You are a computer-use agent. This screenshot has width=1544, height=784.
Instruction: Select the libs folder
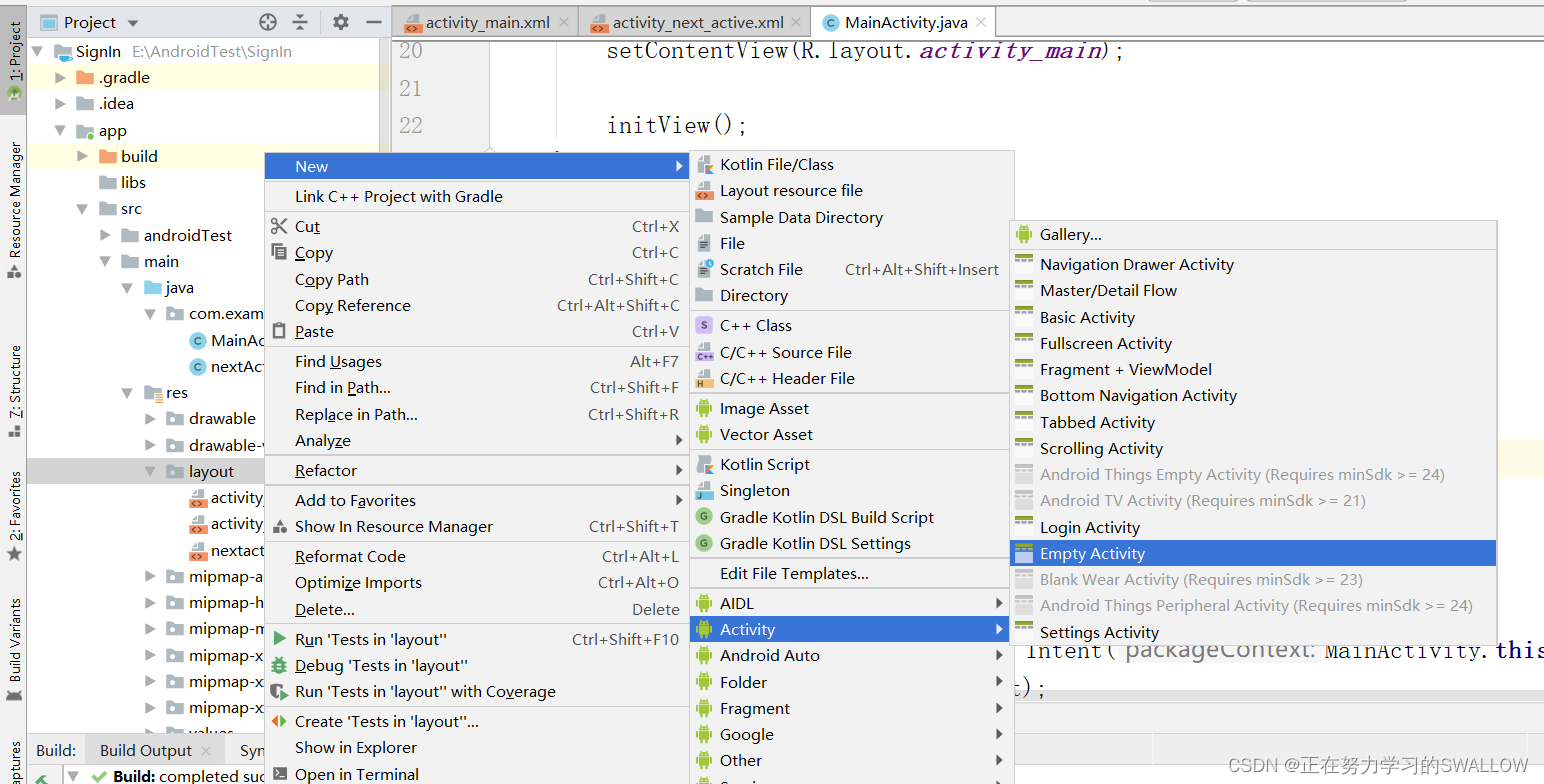(133, 182)
